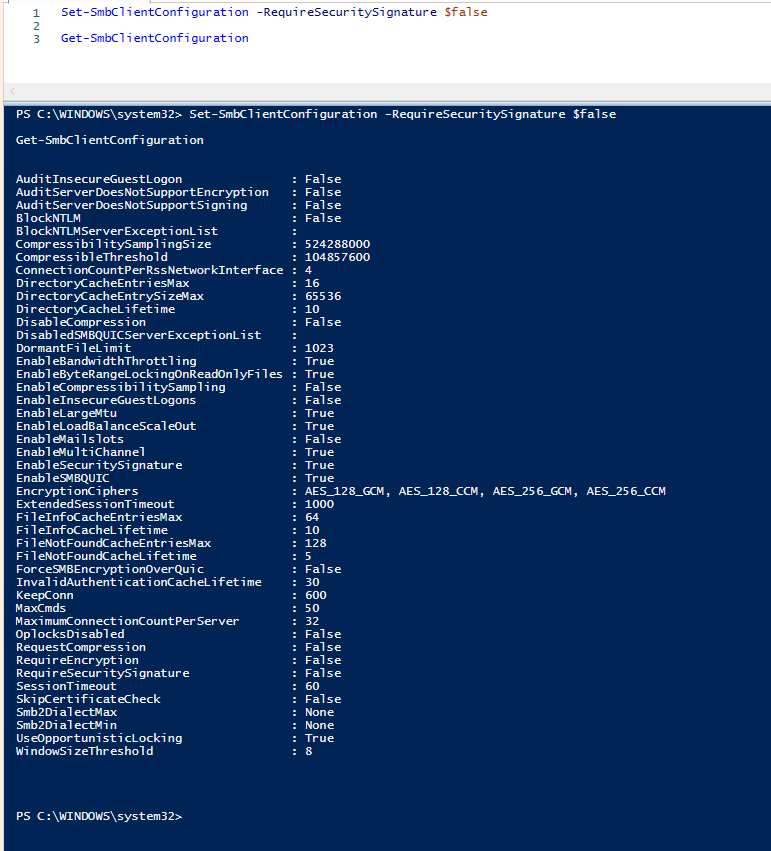Click the UseOpportunisticLocking output row
The width and height of the screenshot is (771, 851).
(x=99, y=738)
